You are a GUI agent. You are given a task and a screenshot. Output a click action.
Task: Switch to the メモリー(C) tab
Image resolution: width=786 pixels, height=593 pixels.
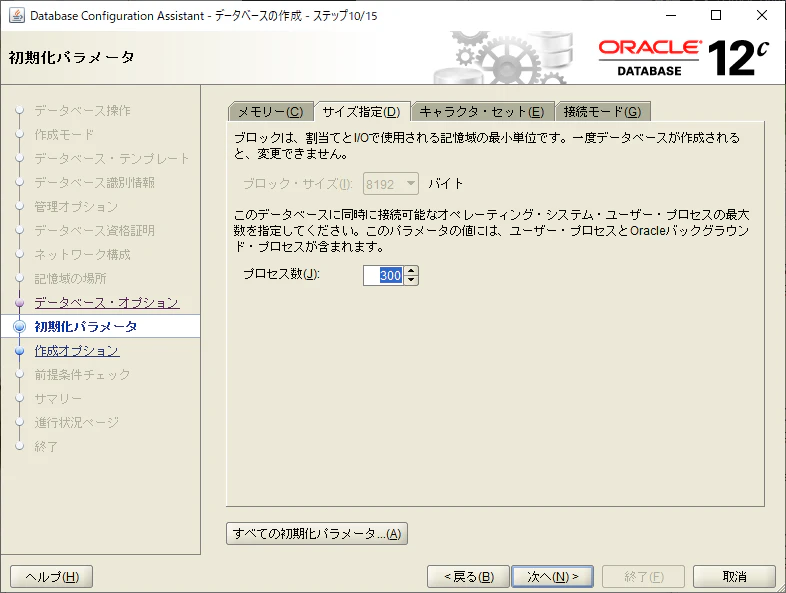coord(271,111)
